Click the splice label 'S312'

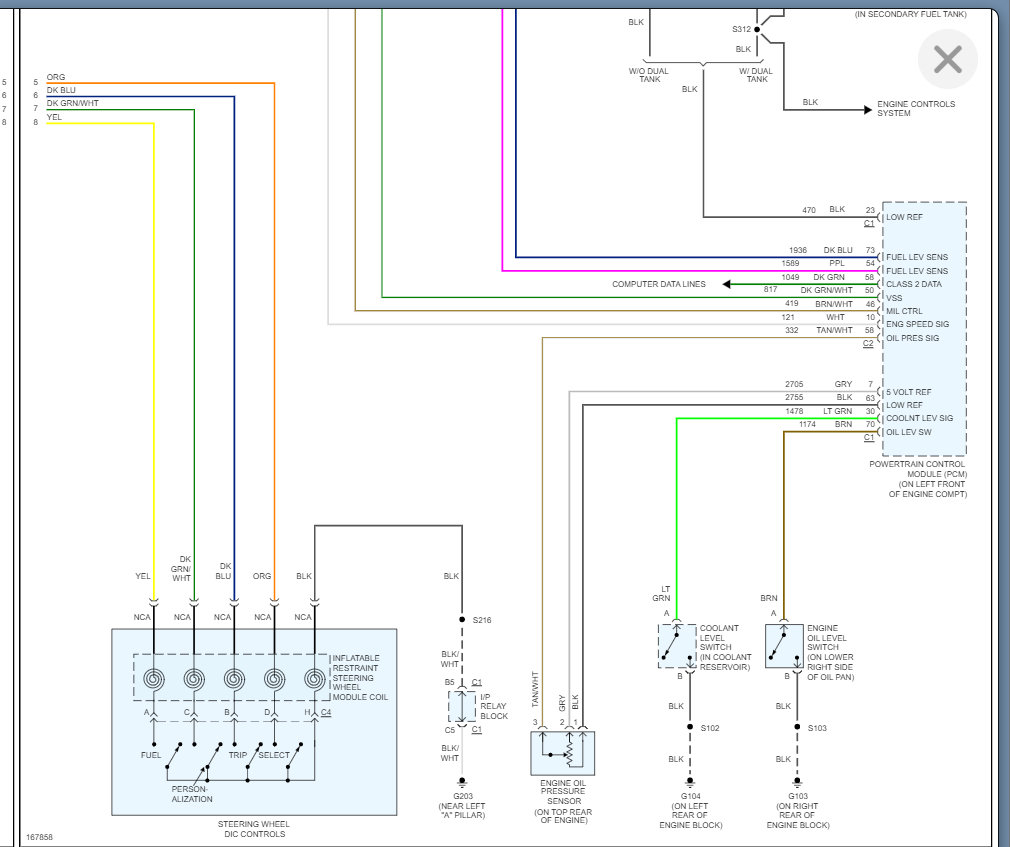(x=741, y=30)
